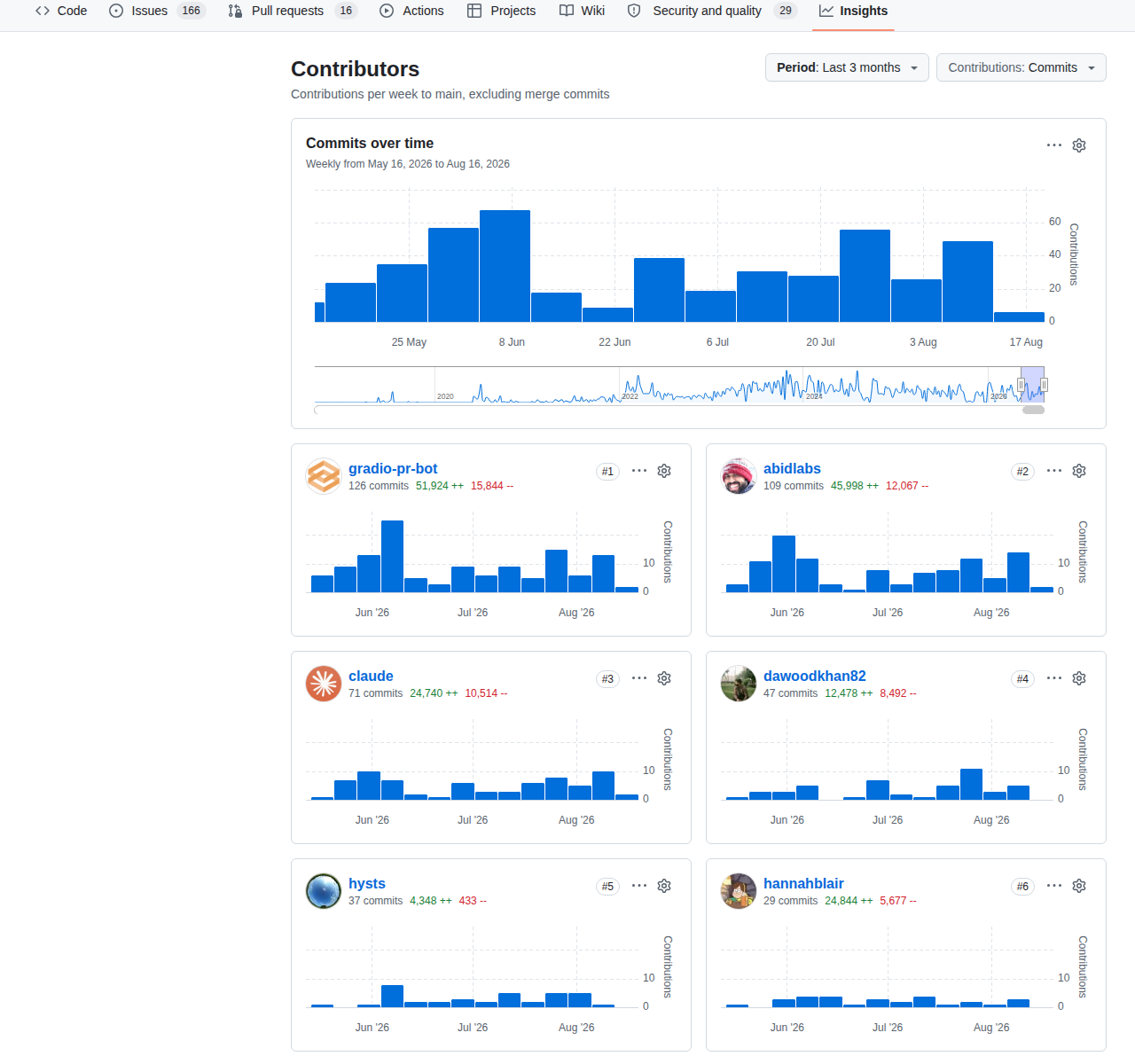Click left handle of timeline range selector
1135x1064 pixels.
(1021, 385)
